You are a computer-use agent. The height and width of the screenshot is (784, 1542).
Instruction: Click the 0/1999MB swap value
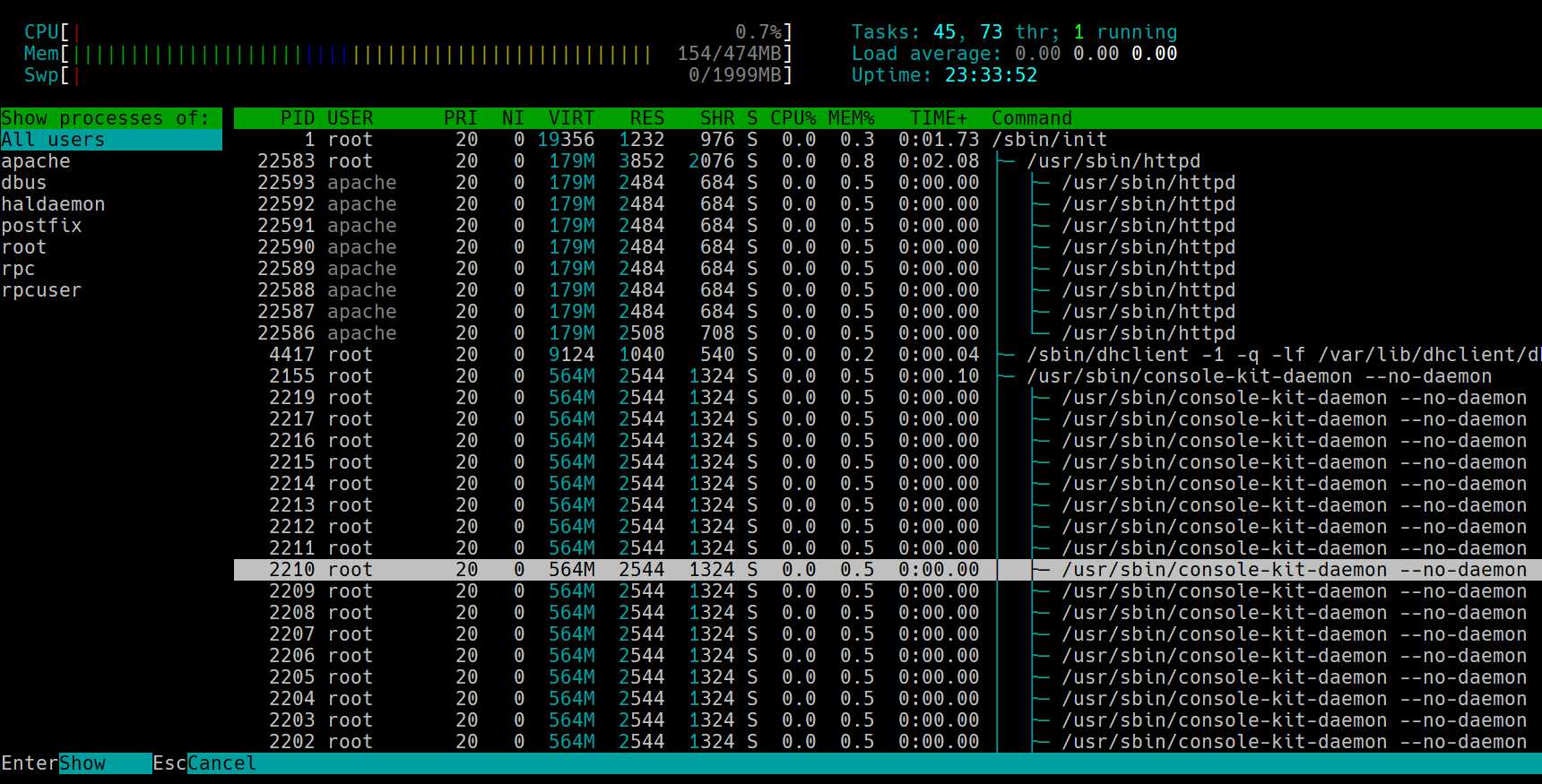[735, 75]
